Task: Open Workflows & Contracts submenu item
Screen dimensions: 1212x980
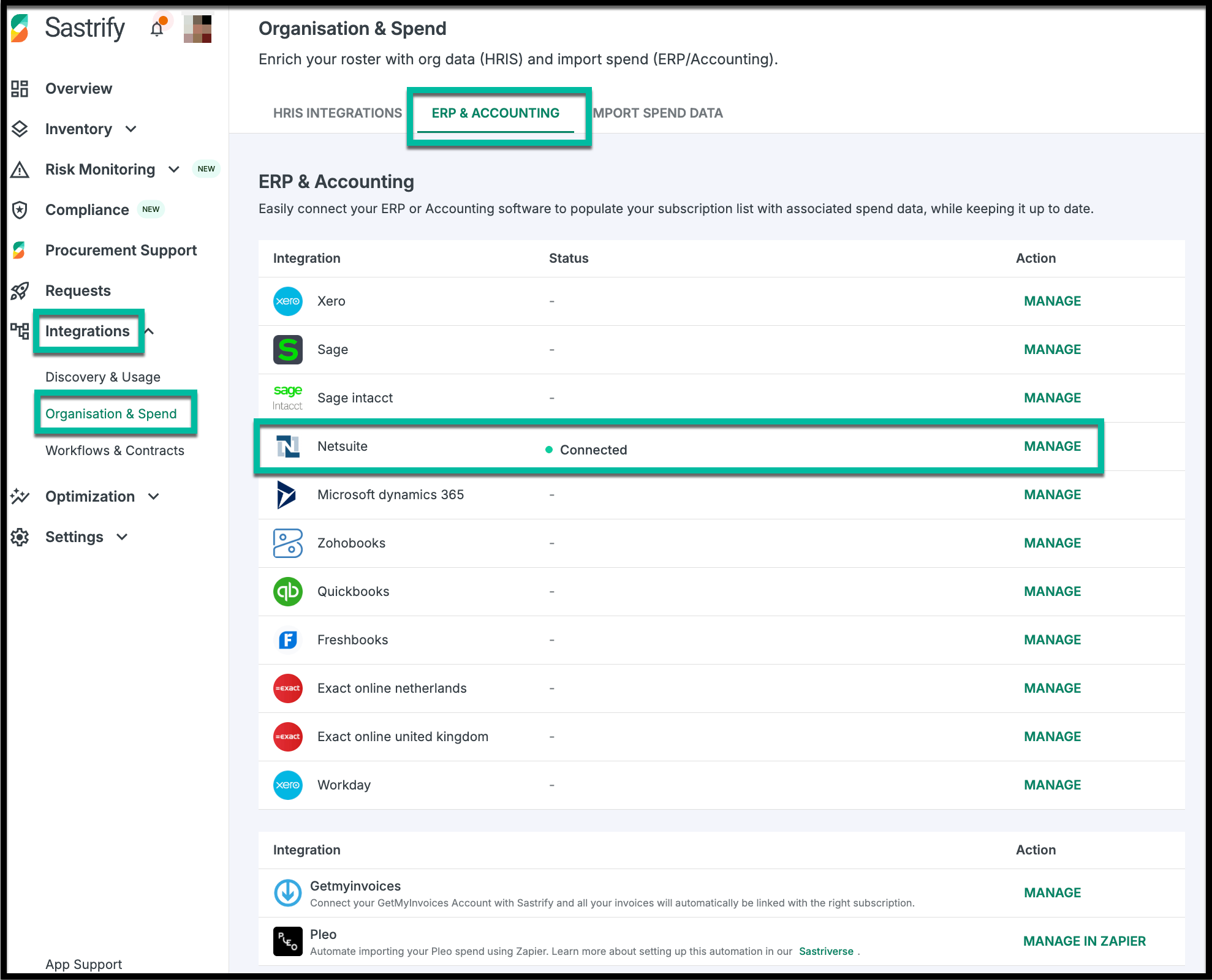Action: pyautogui.click(x=115, y=451)
